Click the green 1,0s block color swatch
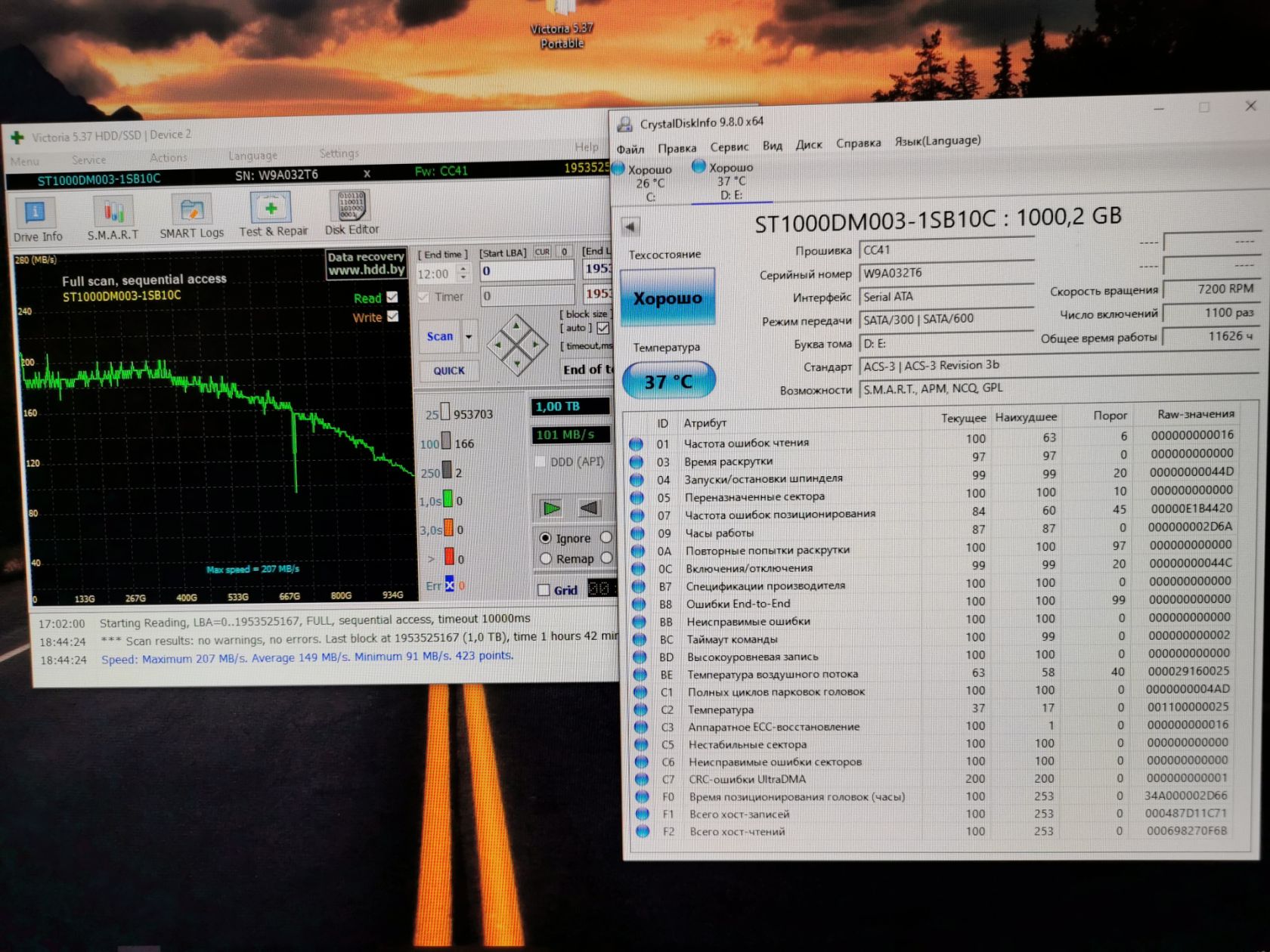Viewport: 1270px width, 952px height. (x=448, y=499)
